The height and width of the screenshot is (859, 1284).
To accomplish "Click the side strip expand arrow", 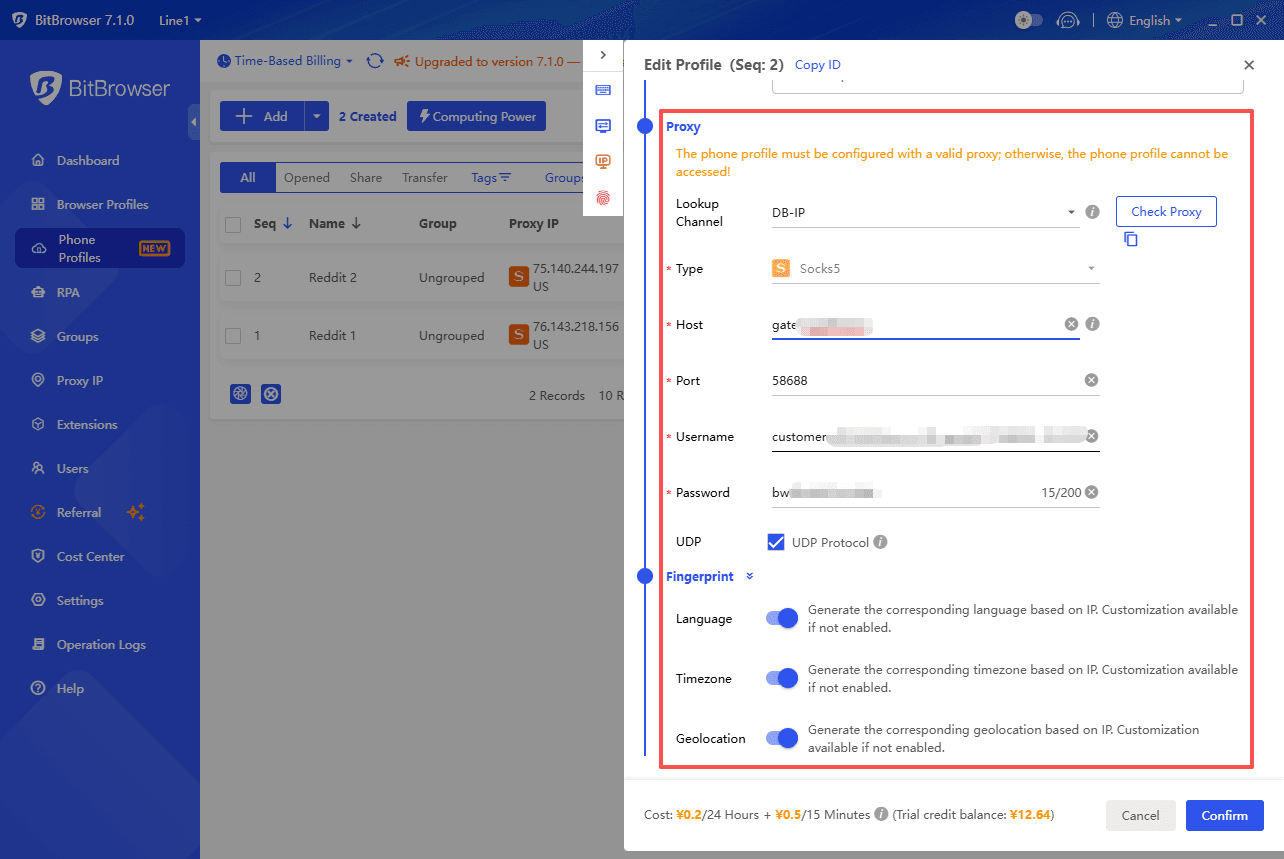I will click(x=603, y=55).
